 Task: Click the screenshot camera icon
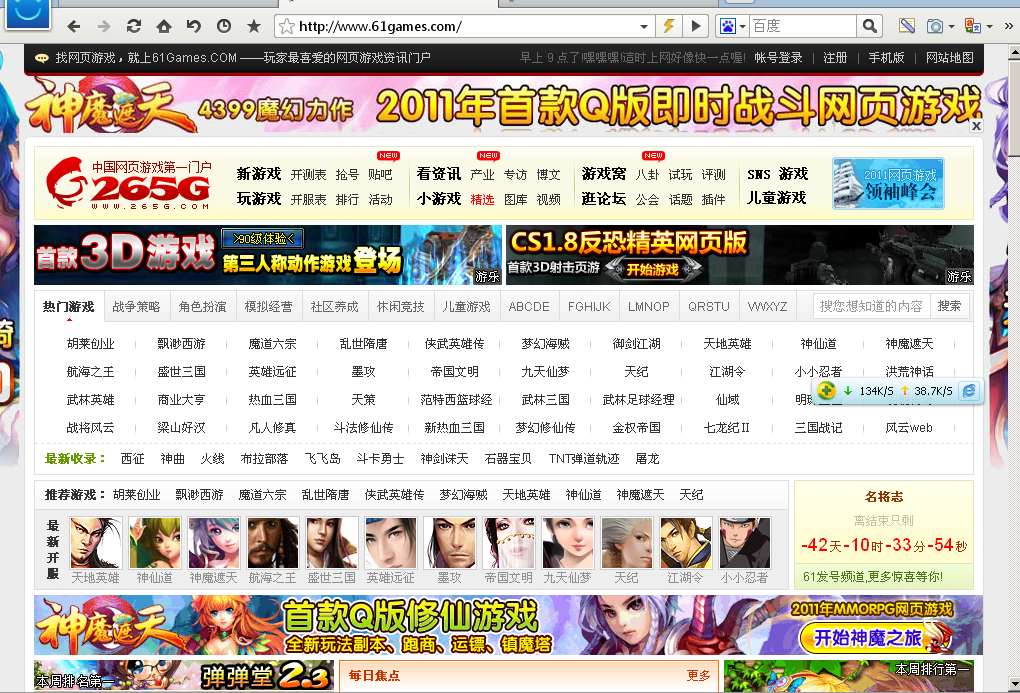(x=935, y=26)
